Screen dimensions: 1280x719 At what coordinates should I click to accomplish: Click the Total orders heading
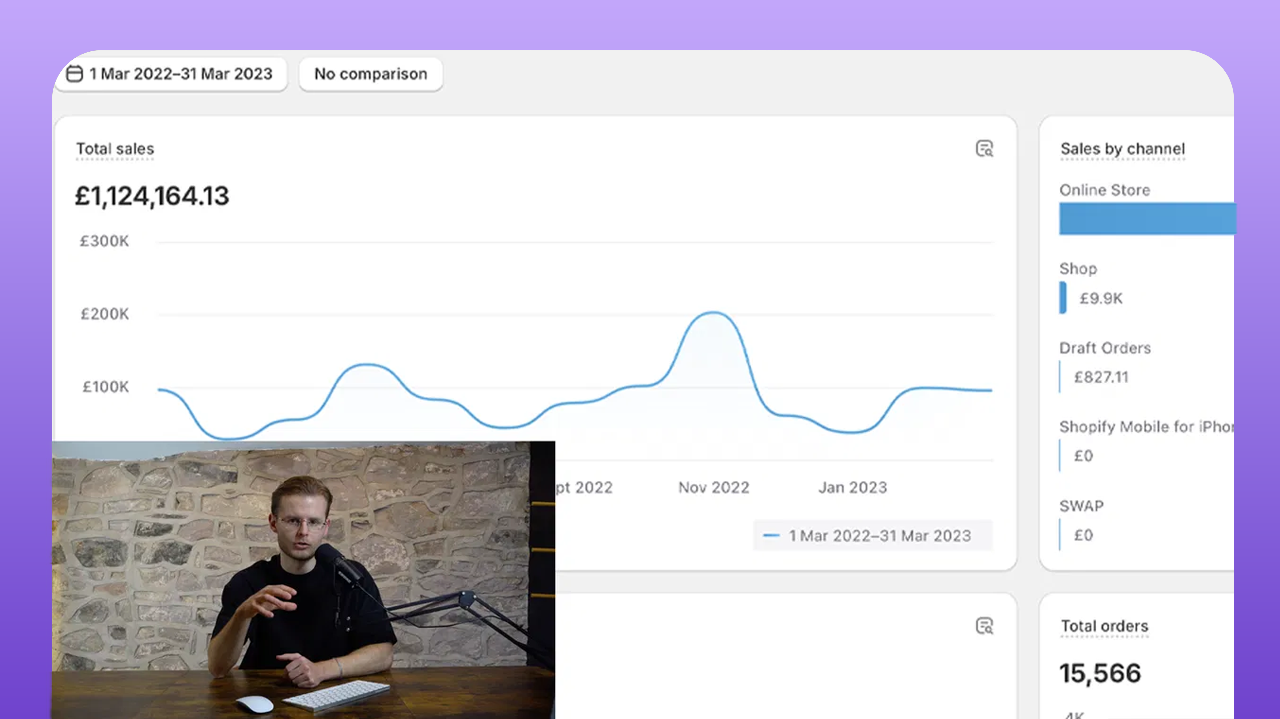pyautogui.click(x=1104, y=626)
